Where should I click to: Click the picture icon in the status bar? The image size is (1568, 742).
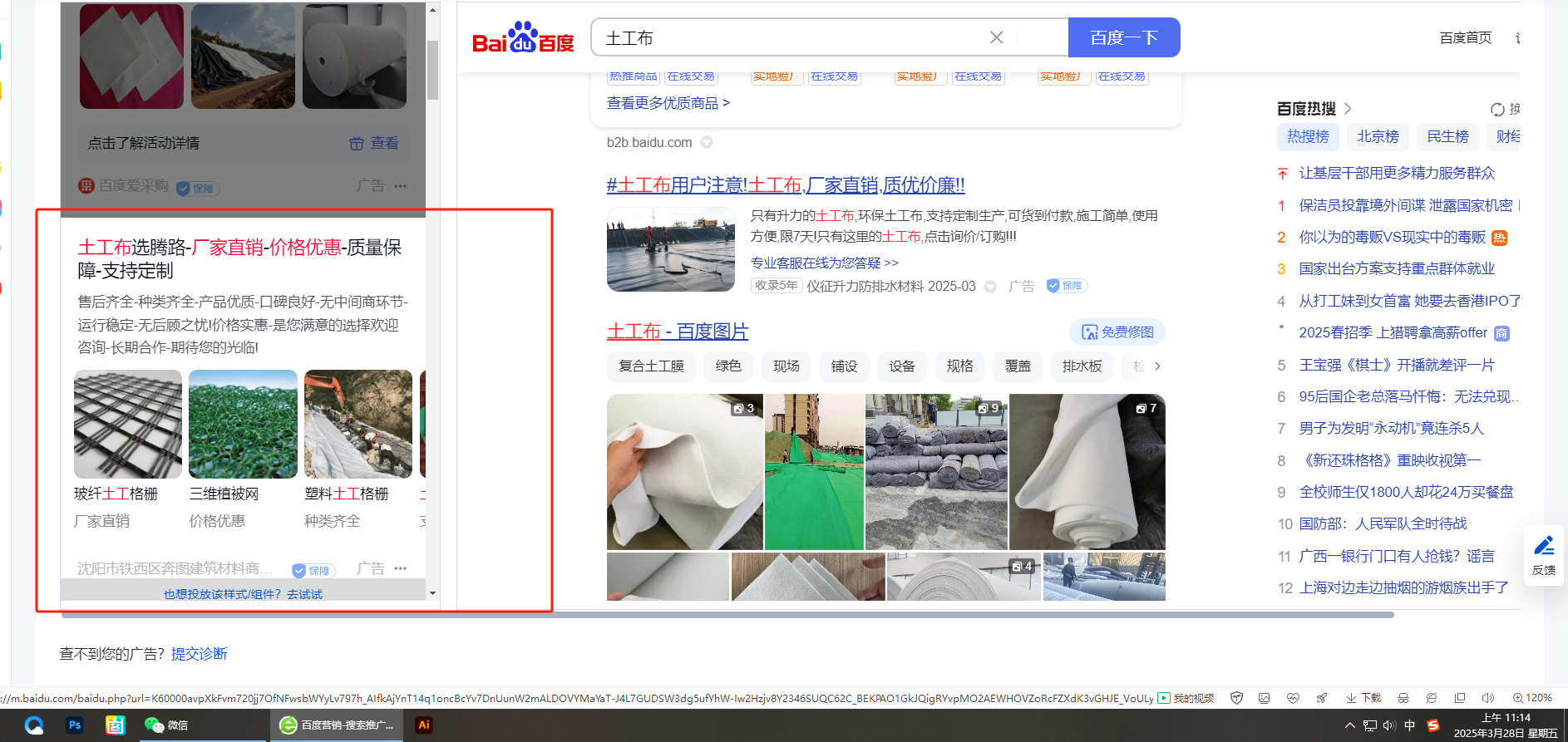tap(1264, 698)
